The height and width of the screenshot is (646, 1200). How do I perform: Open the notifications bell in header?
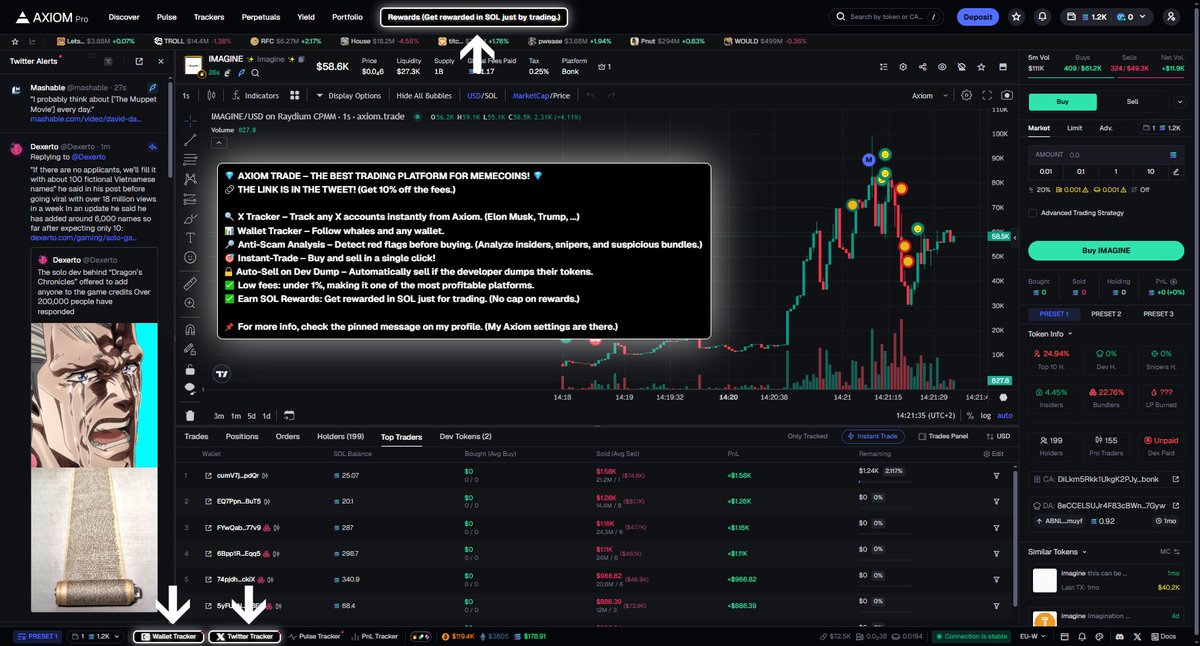[x=1043, y=17]
